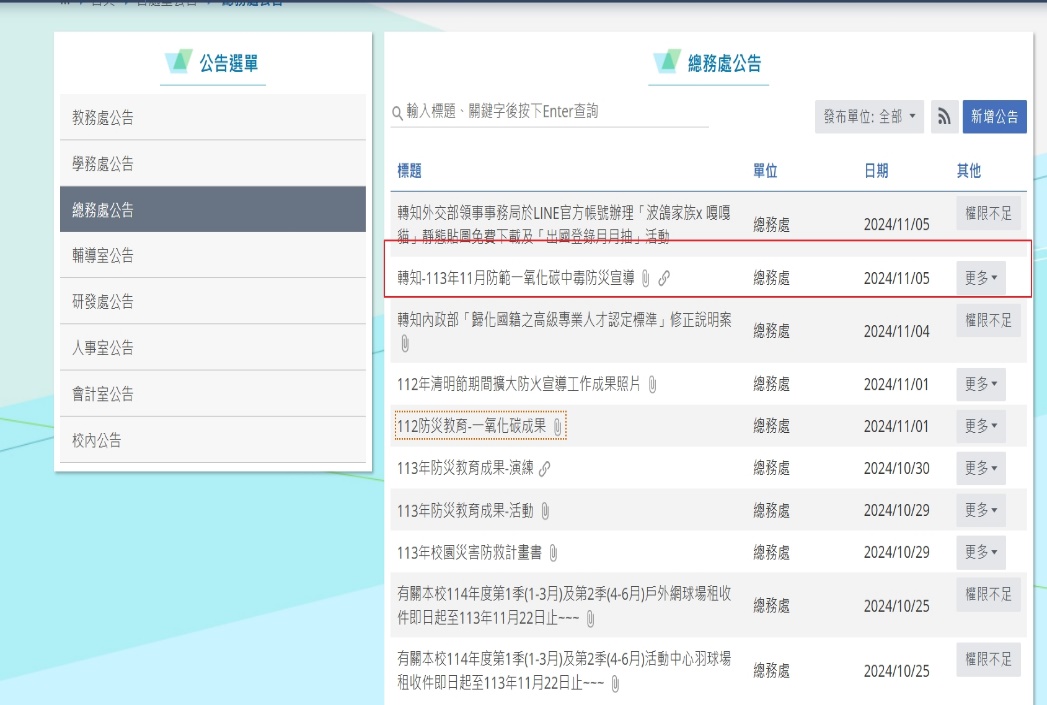1047x705 pixels.
Task: Click paperclip icon beside 113年校園災害防救計畫書
Action: pyautogui.click(x=553, y=553)
